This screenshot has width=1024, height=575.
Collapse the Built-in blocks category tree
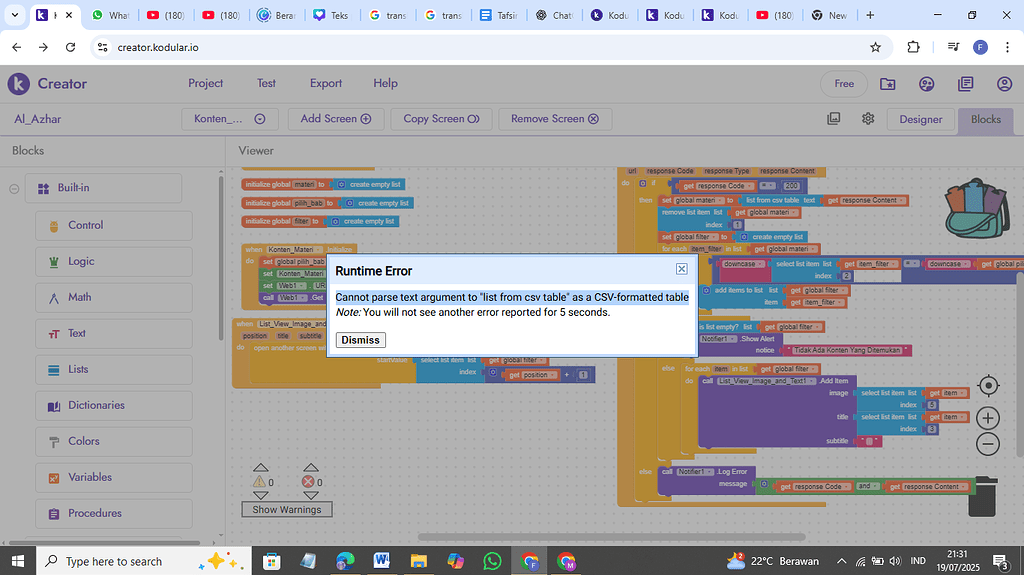(x=15, y=188)
